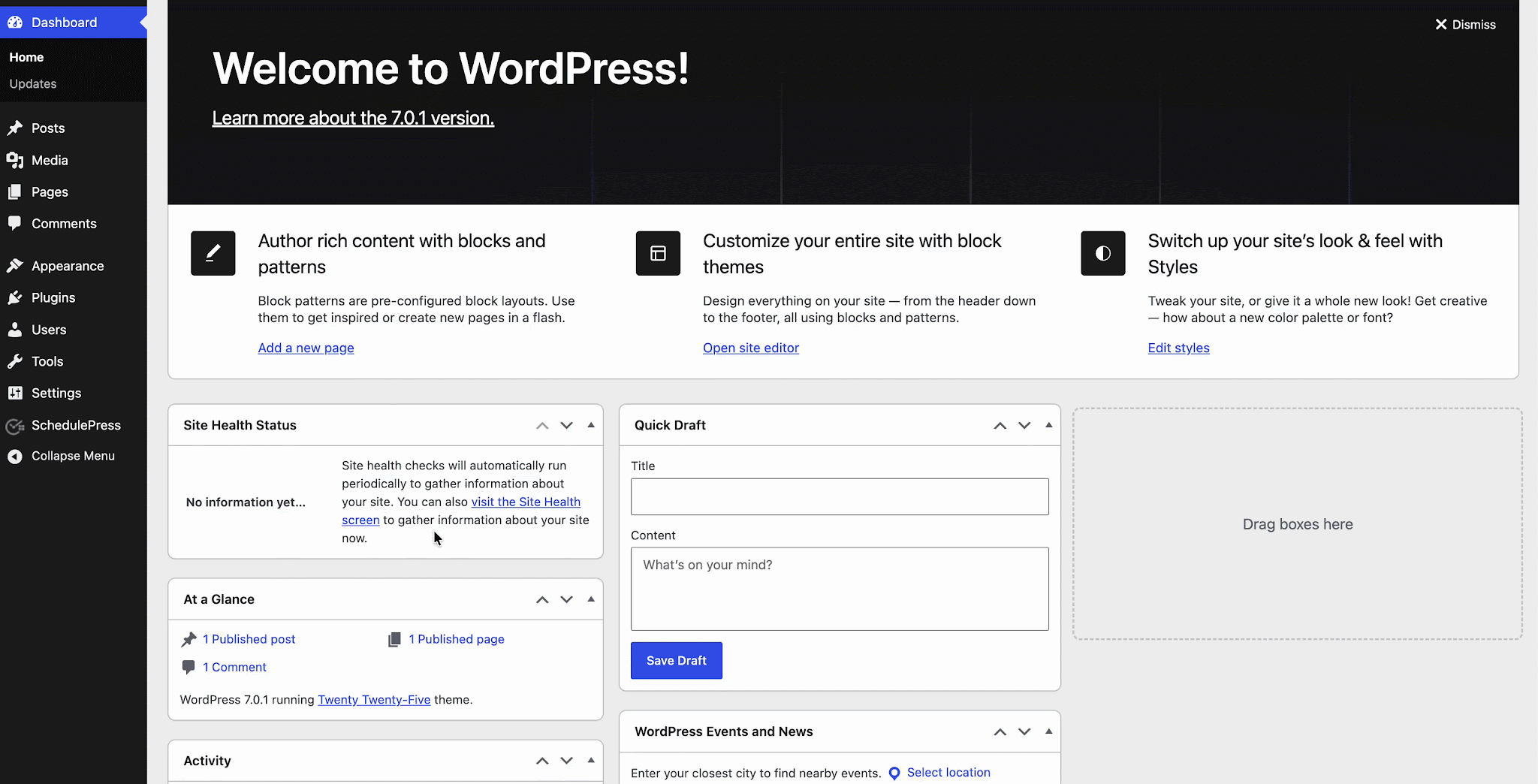Open 'Learn more about the 7.0.1 version' link
This screenshot has height=784, width=1538.
pos(353,118)
